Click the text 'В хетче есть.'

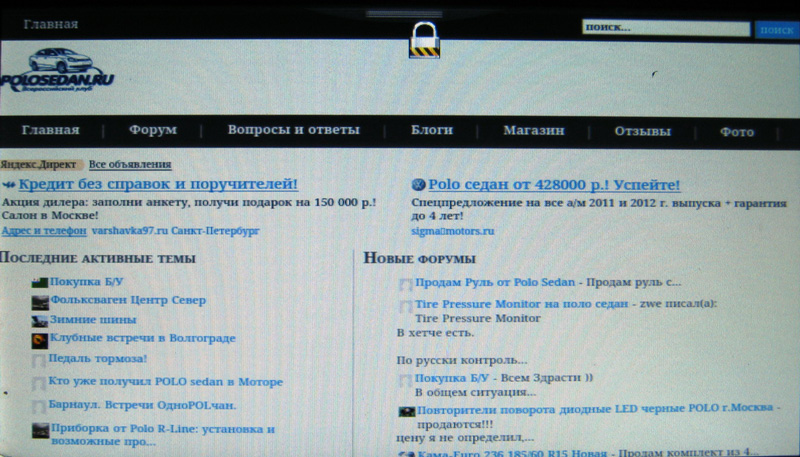coord(435,333)
